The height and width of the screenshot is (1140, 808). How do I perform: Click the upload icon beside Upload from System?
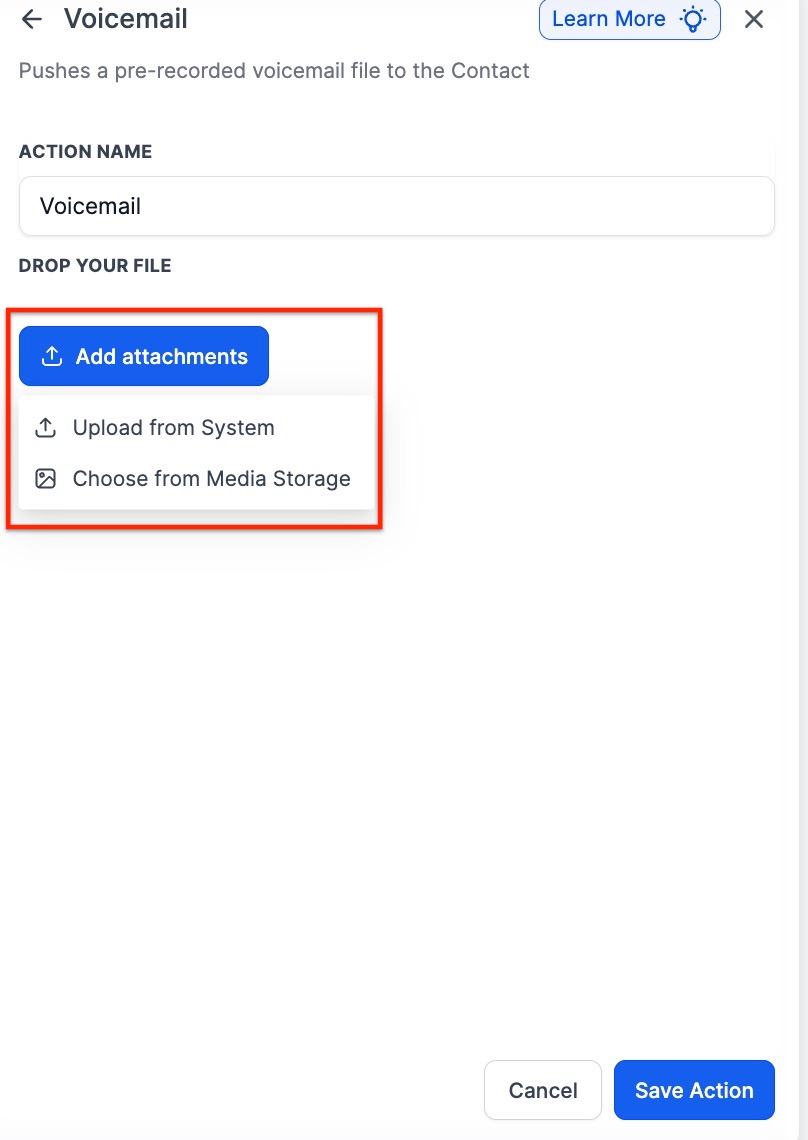click(x=45, y=428)
